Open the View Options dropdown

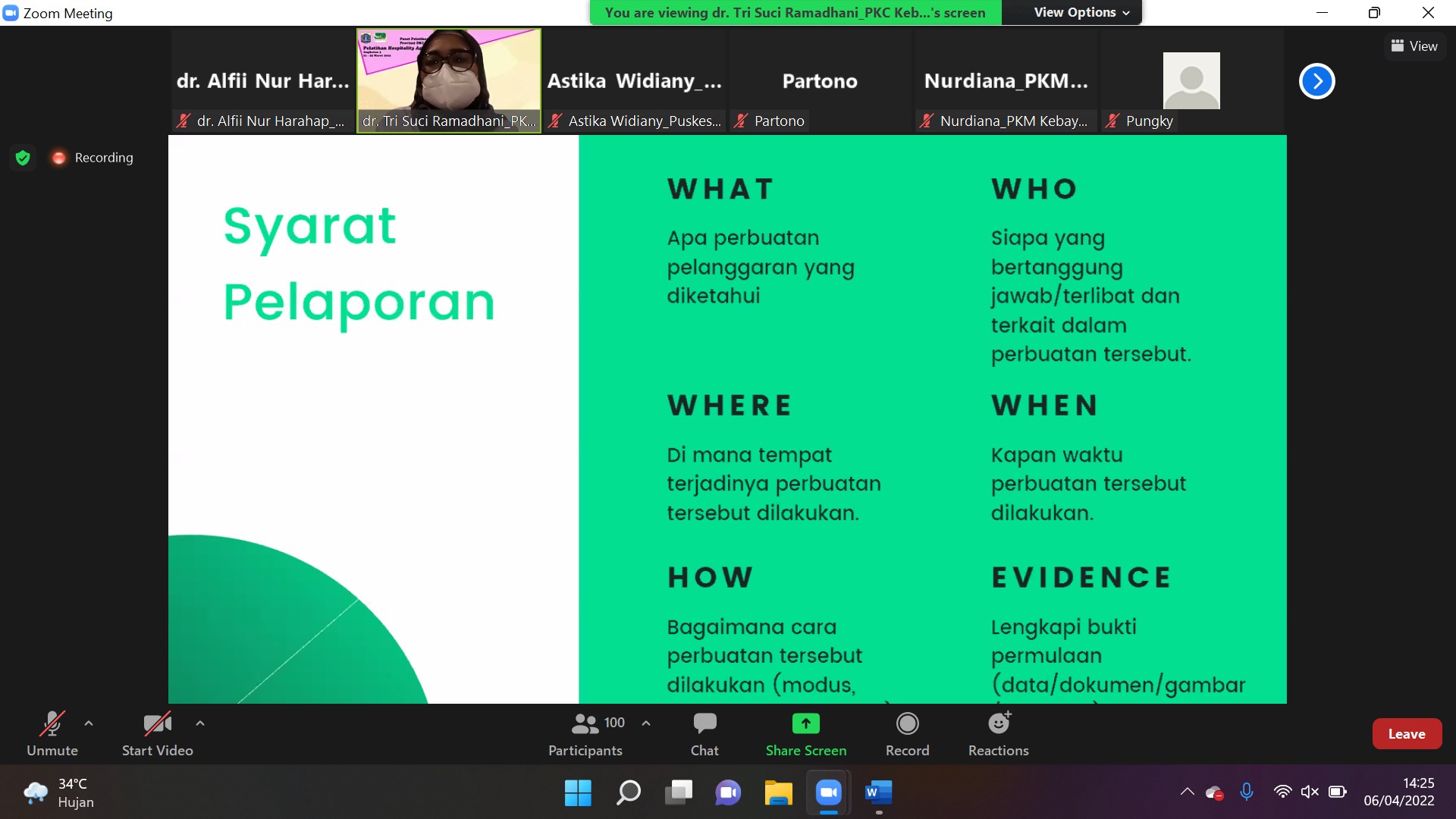coord(1081,12)
